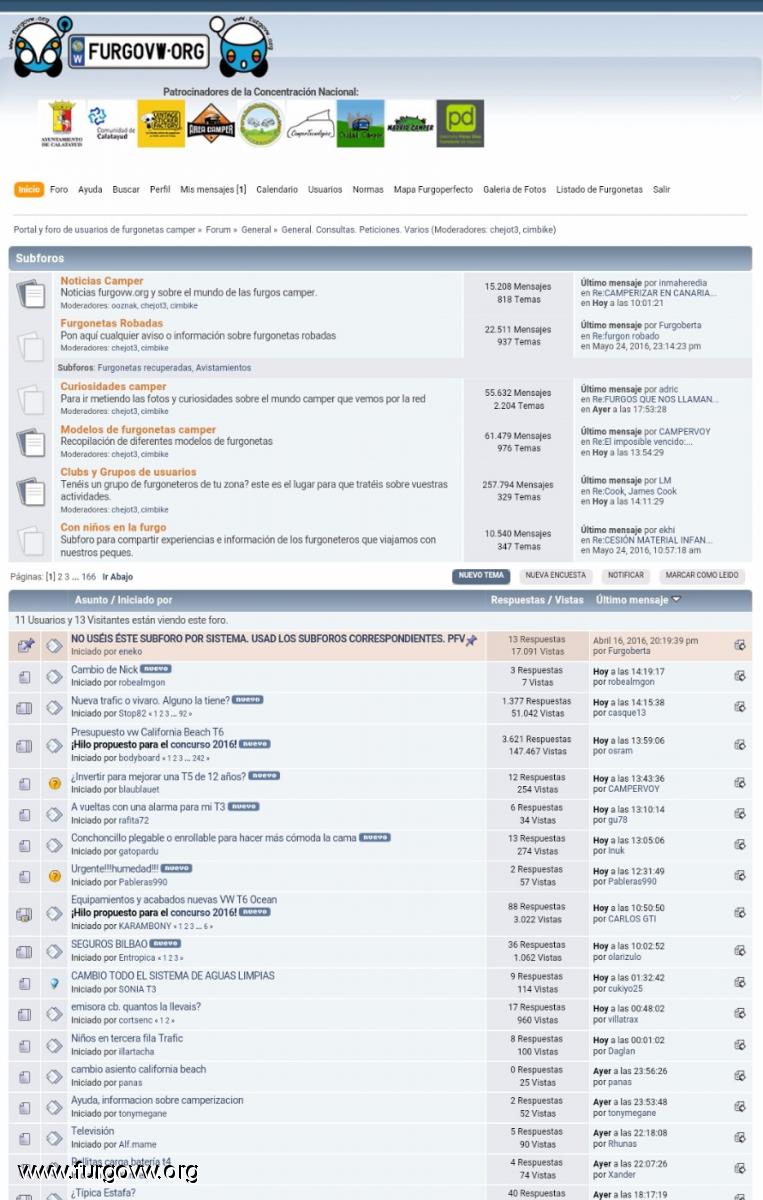763x1200 pixels.
Task: Click last-post icon in the Niños en tercera fila Trafic row
Action: coord(740,1045)
